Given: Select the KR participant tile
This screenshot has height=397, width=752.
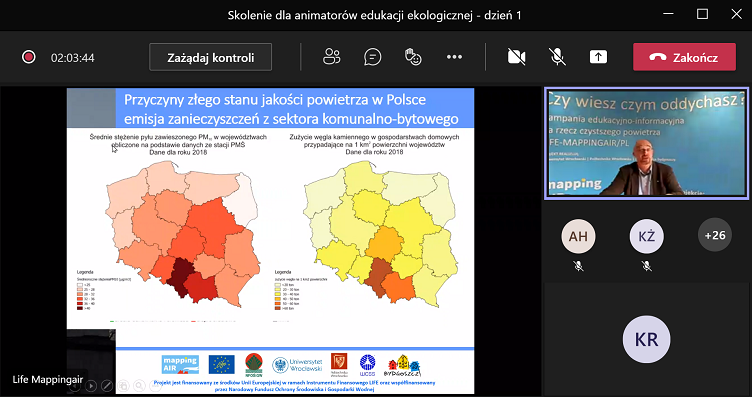Looking at the screenshot, I should point(646,339).
